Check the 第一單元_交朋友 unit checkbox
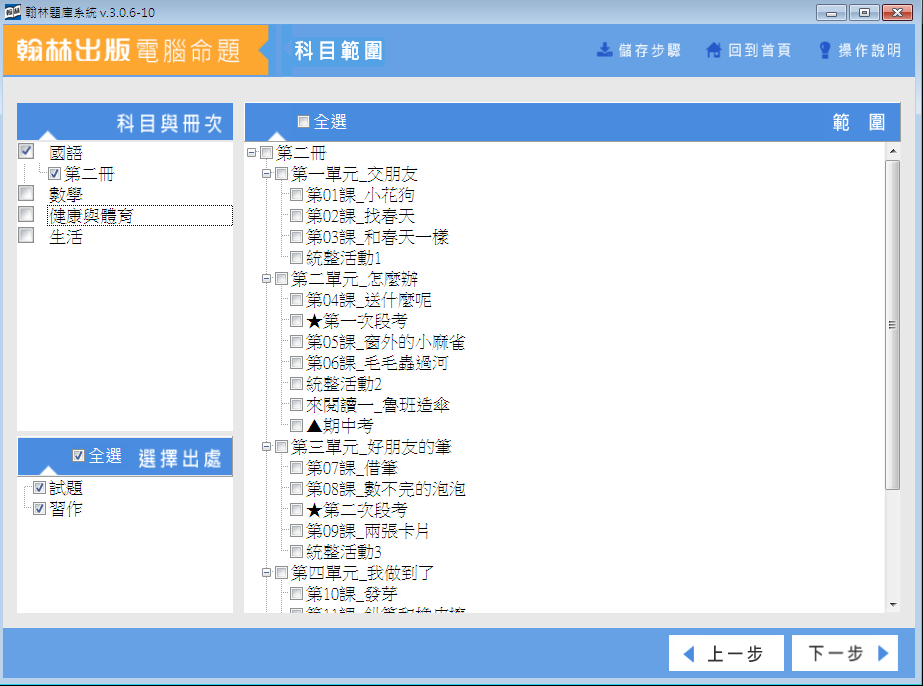923x686 pixels. 281,174
